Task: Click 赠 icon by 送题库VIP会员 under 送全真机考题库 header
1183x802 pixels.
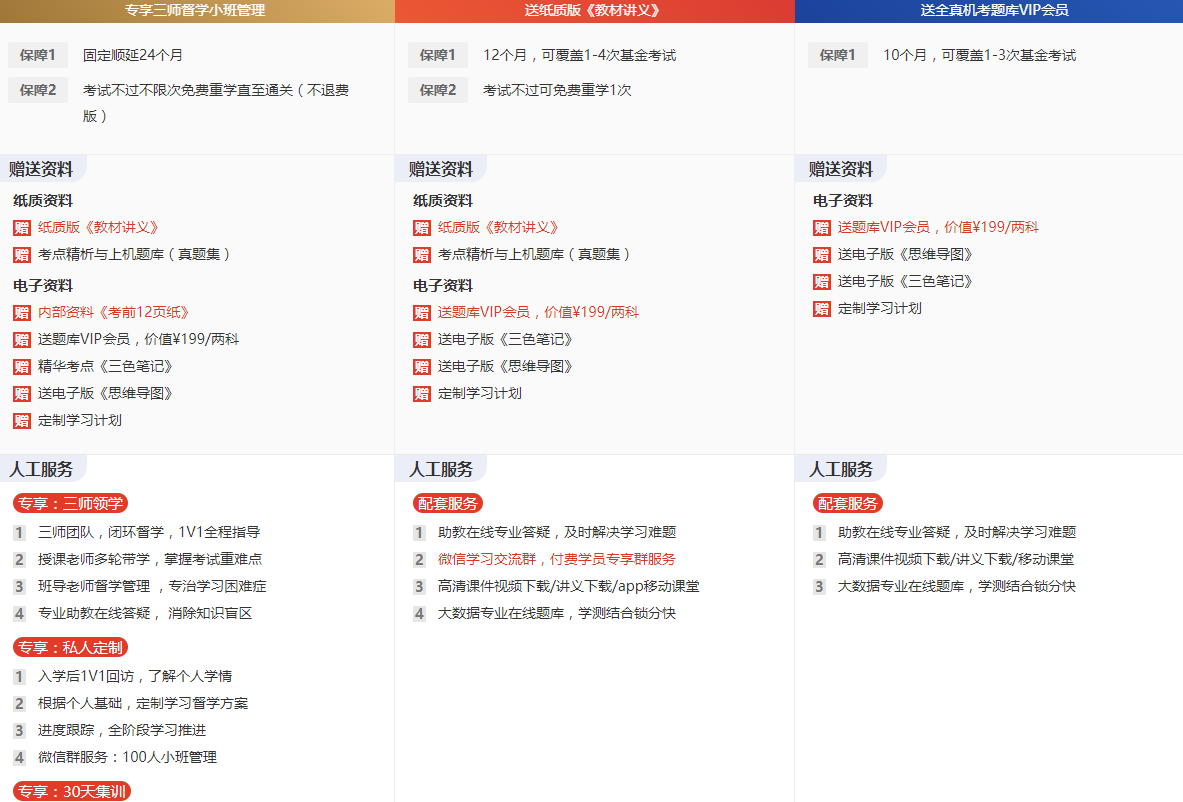Action: [x=822, y=228]
